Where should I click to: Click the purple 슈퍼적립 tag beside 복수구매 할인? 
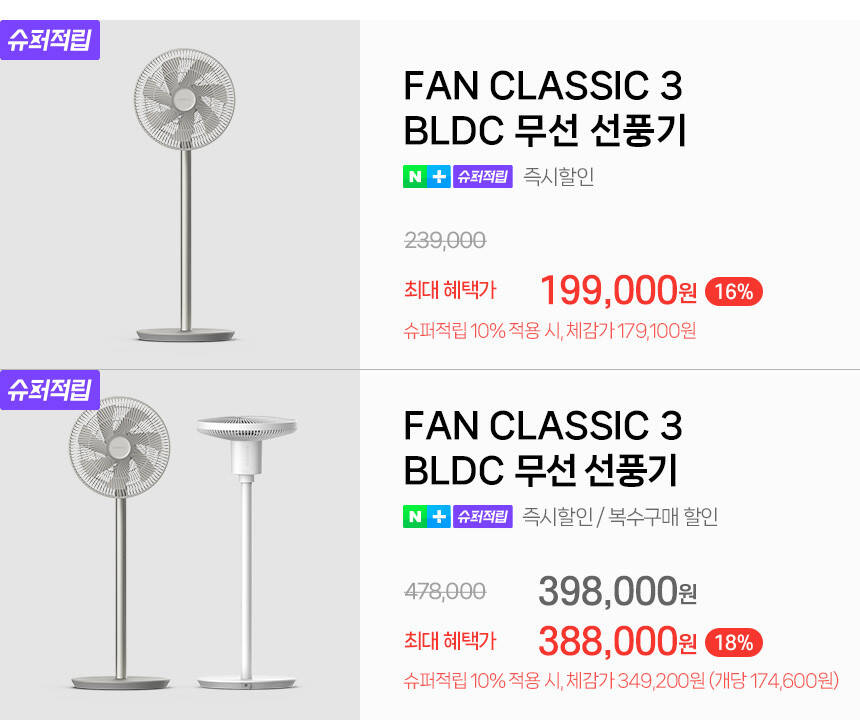coord(482,517)
